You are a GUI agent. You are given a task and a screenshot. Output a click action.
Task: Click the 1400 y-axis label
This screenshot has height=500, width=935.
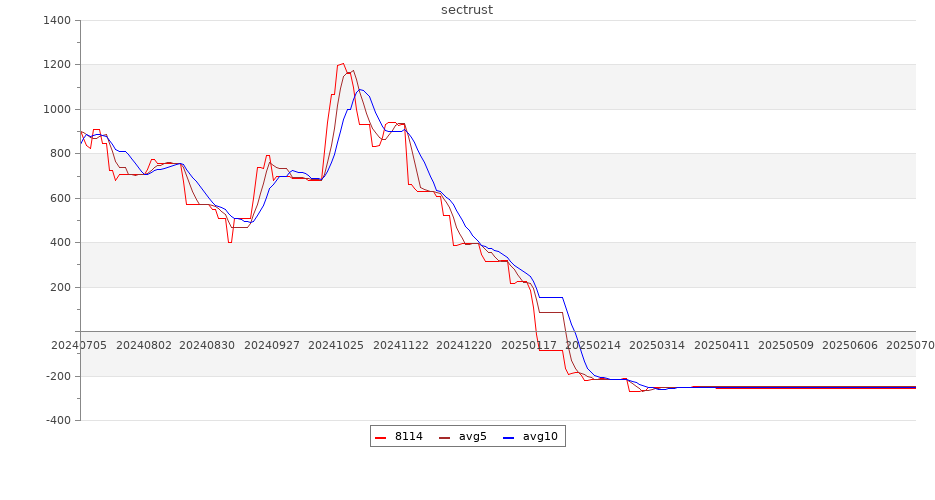coord(57,20)
